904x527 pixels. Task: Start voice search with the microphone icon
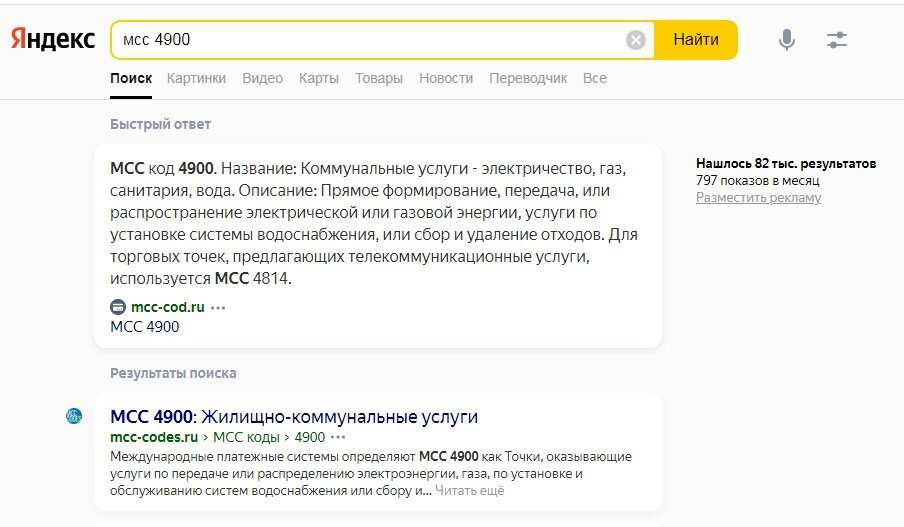point(786,40)
